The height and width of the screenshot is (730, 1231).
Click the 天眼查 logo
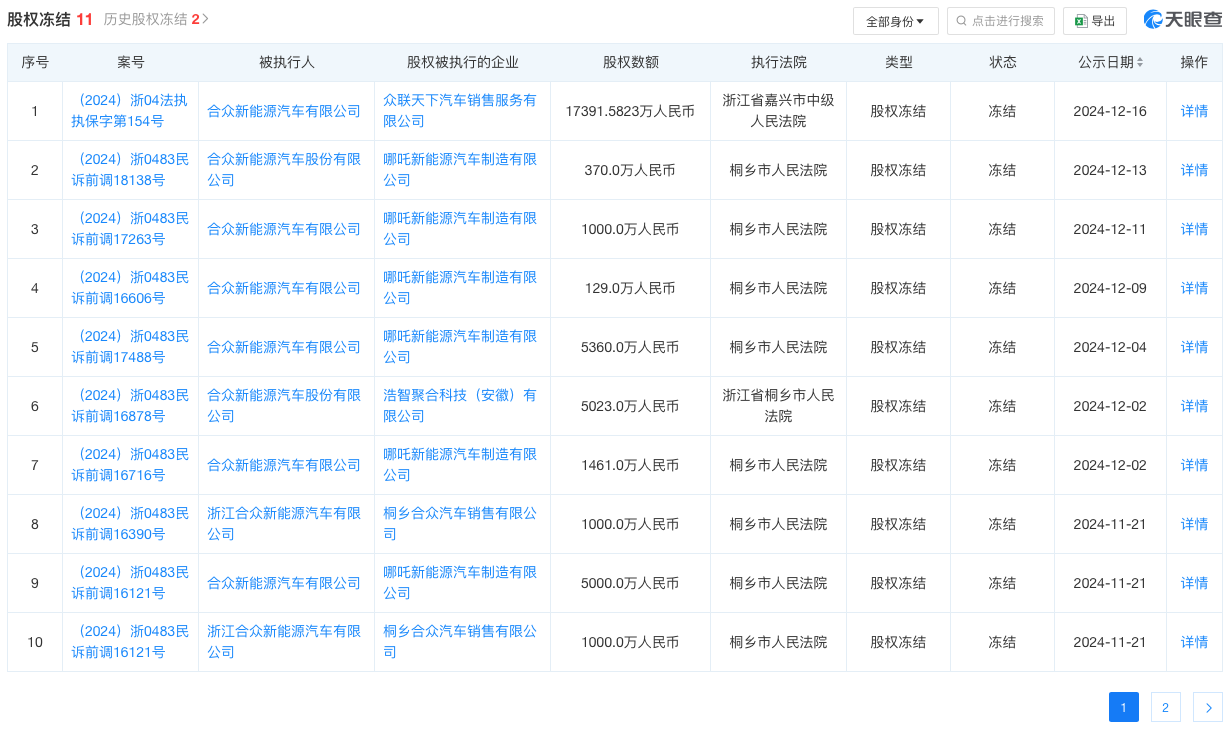[x=1183, y=20]
